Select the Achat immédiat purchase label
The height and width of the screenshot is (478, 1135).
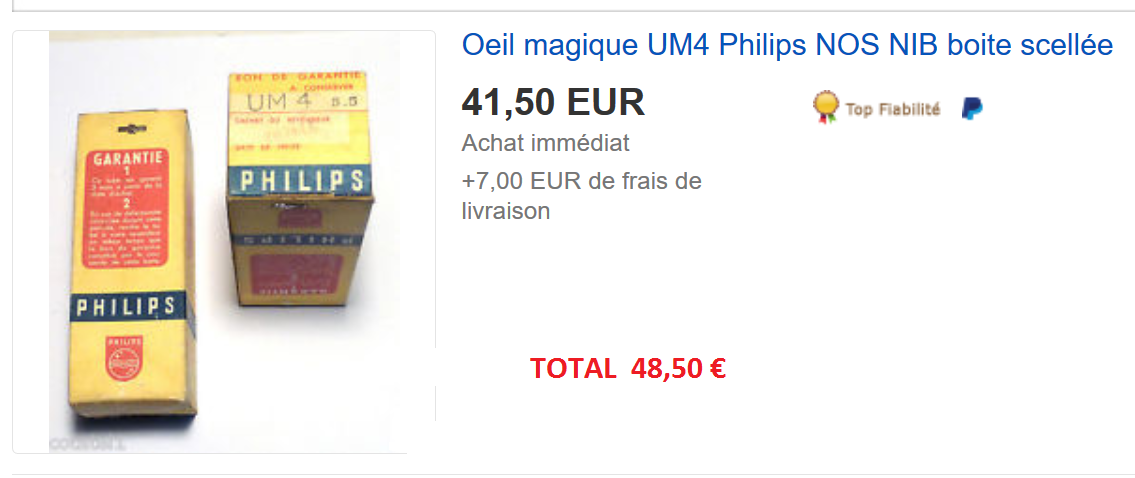tap(546, 143)
